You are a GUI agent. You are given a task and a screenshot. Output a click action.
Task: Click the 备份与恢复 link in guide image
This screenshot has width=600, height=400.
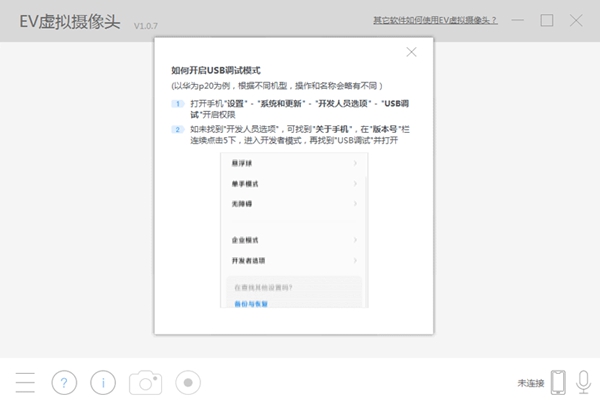(250, 302)
